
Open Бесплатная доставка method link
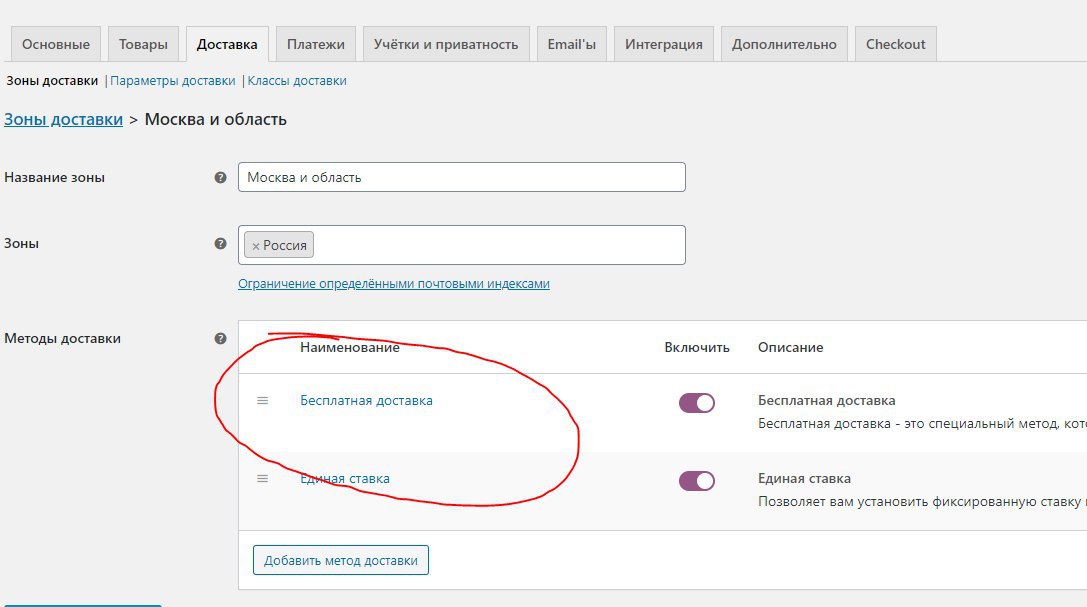[x=366, y=400]
